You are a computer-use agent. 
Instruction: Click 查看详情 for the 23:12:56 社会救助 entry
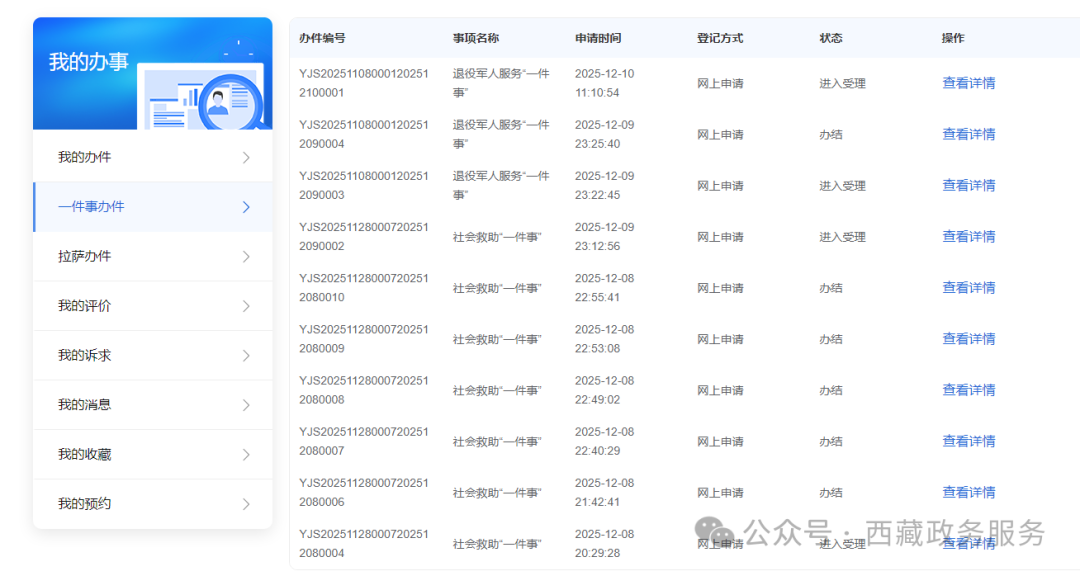pyautogui.click(x=968, y=237)
